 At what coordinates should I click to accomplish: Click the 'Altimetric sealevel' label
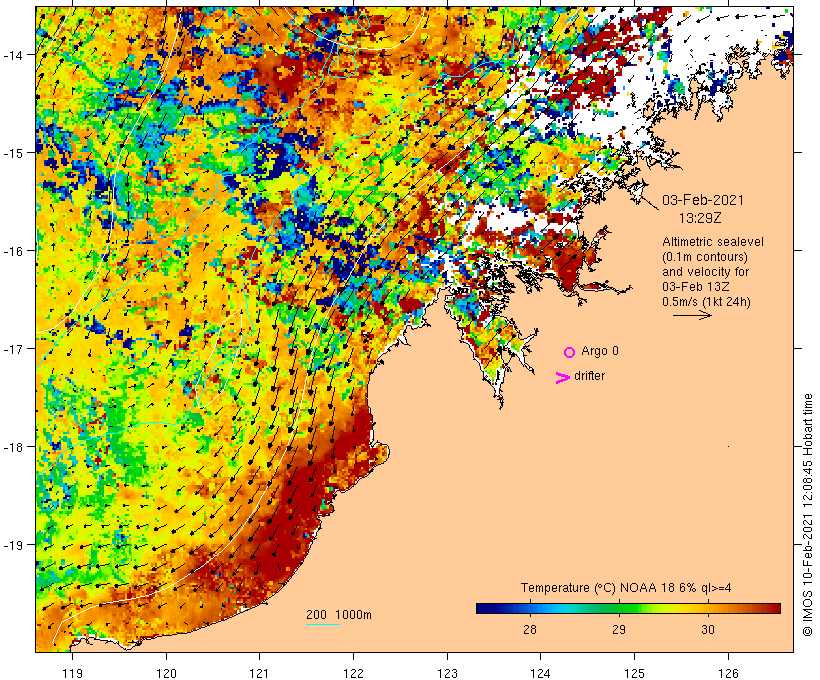[x=713, y=242]
